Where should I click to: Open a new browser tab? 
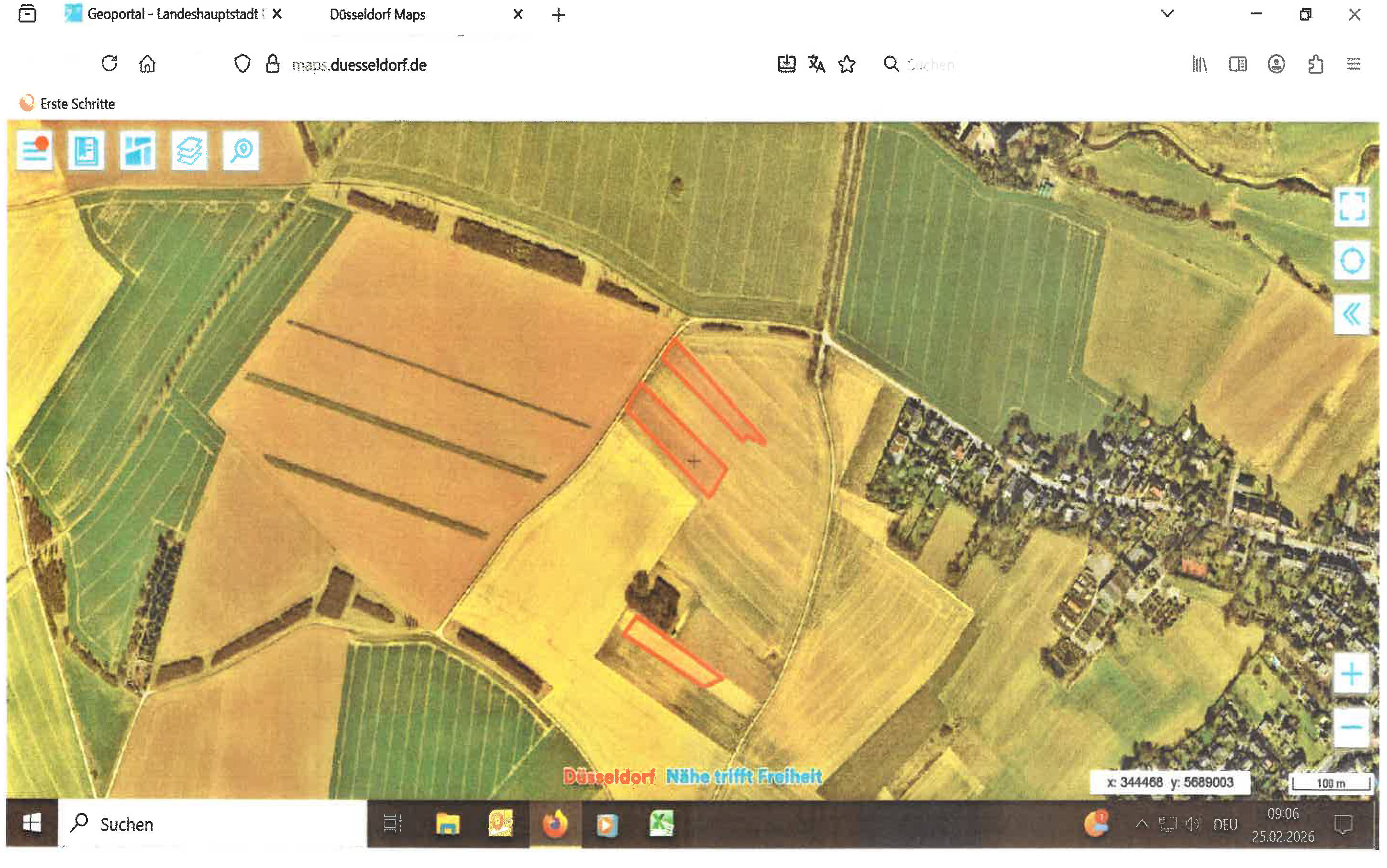tap(558, 15)
